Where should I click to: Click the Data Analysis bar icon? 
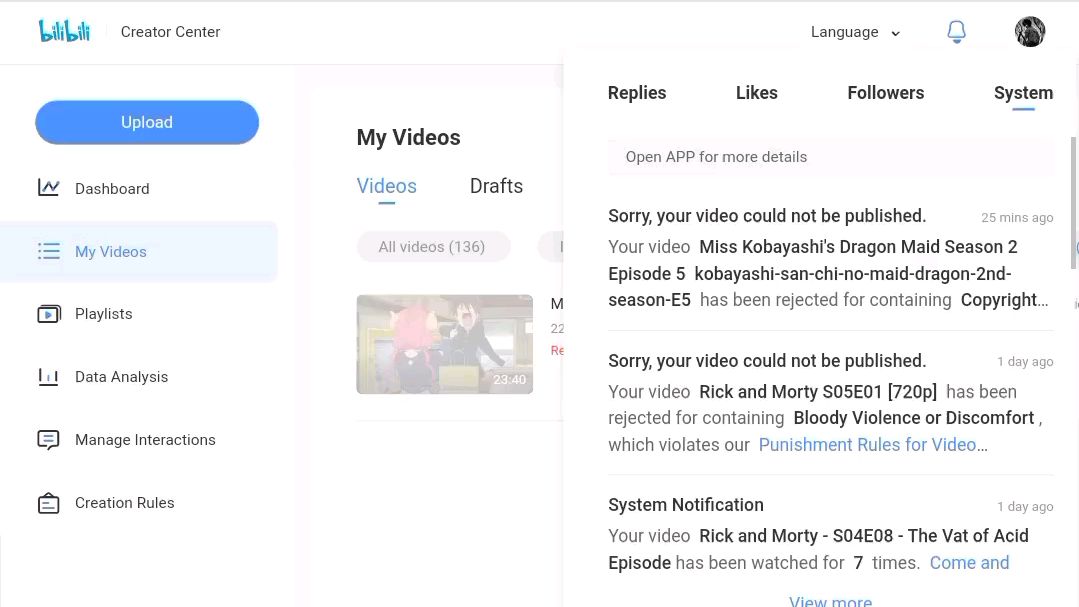(x=48, y=376)
